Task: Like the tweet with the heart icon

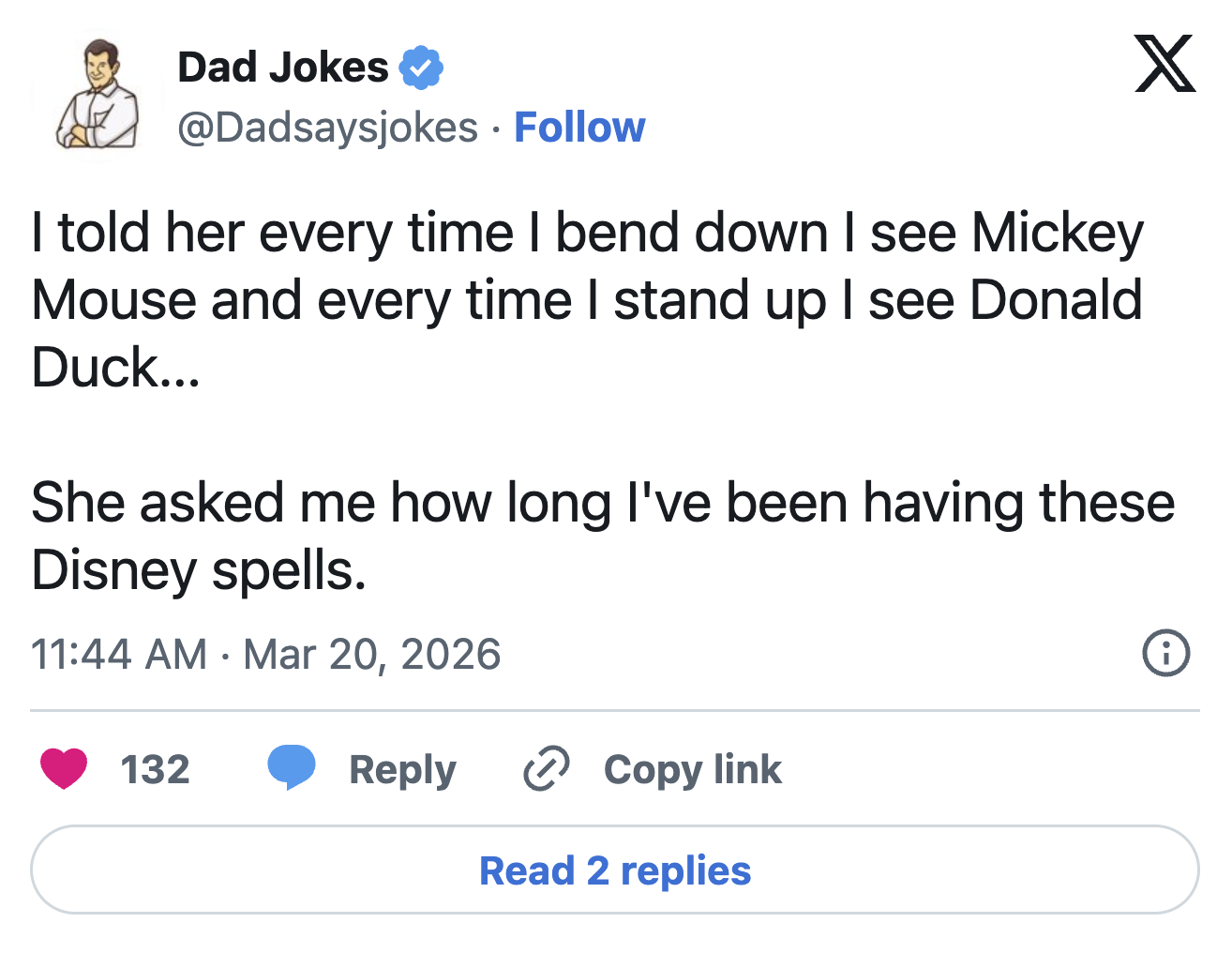Action: (64, 769)
